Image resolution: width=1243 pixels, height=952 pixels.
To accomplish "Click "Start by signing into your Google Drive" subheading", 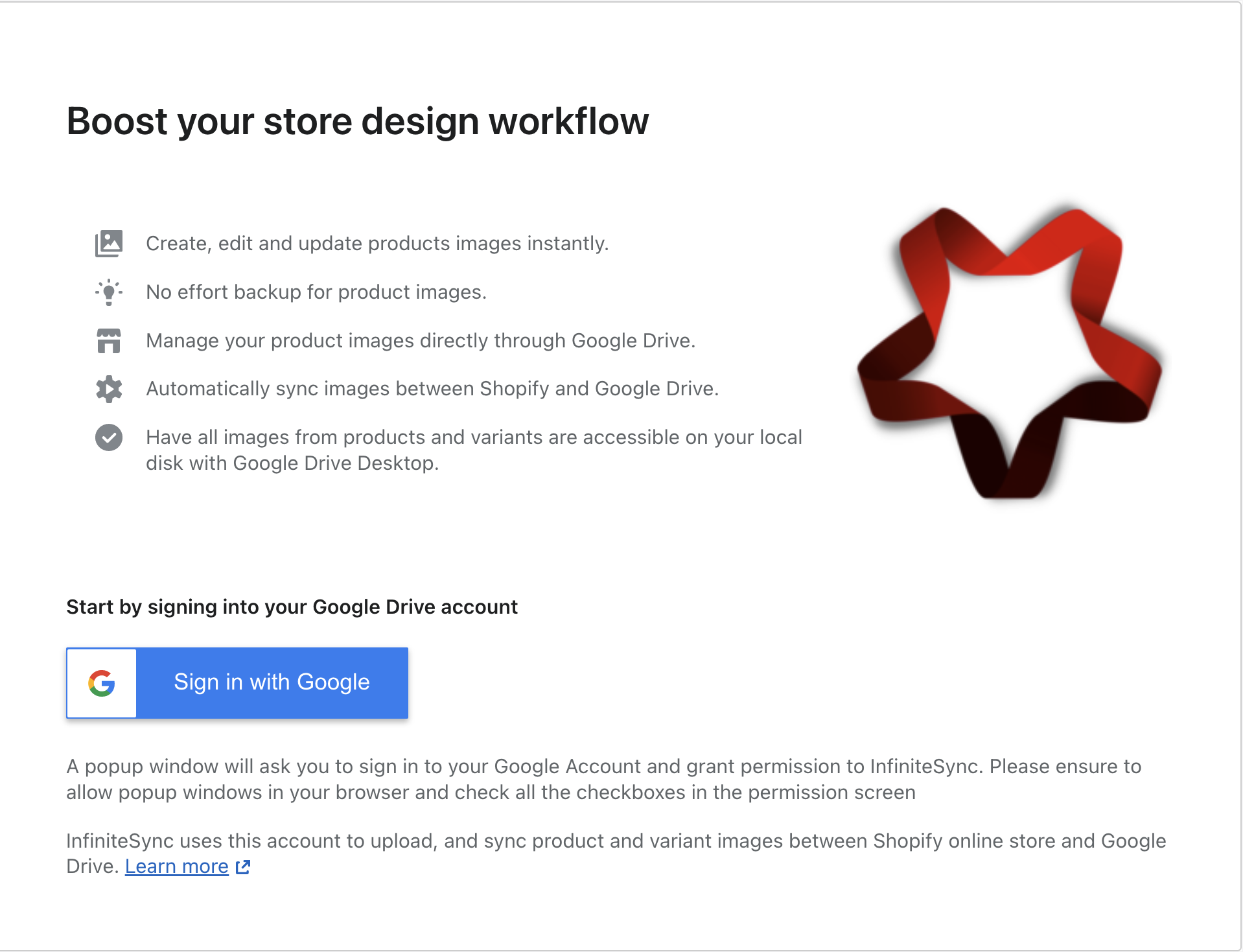I will click(292, 607).
